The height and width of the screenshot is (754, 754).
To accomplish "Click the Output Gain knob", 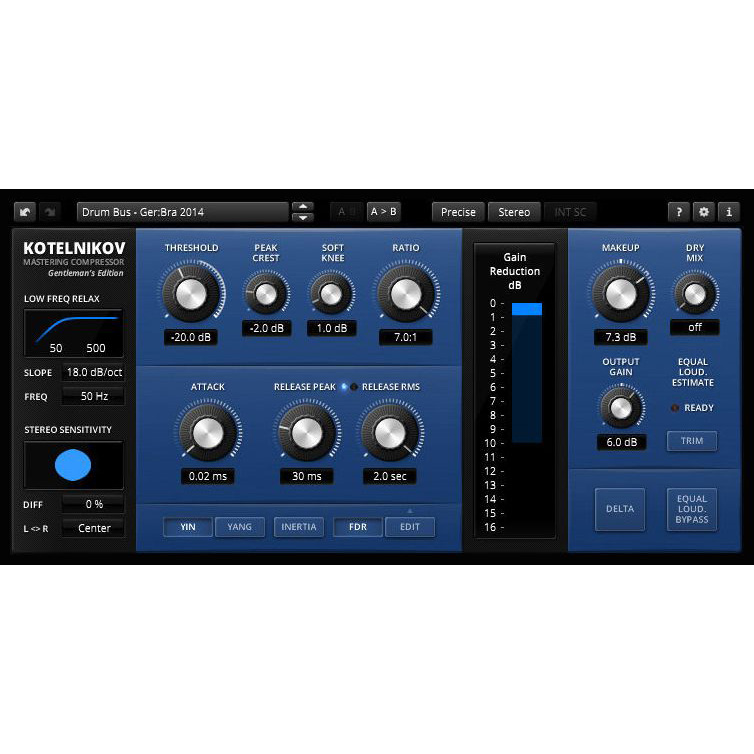I will pos(621,408).
